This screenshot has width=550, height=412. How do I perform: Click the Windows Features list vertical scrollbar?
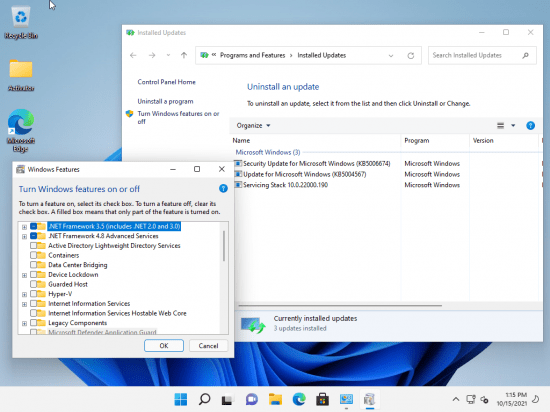[224, 246]
